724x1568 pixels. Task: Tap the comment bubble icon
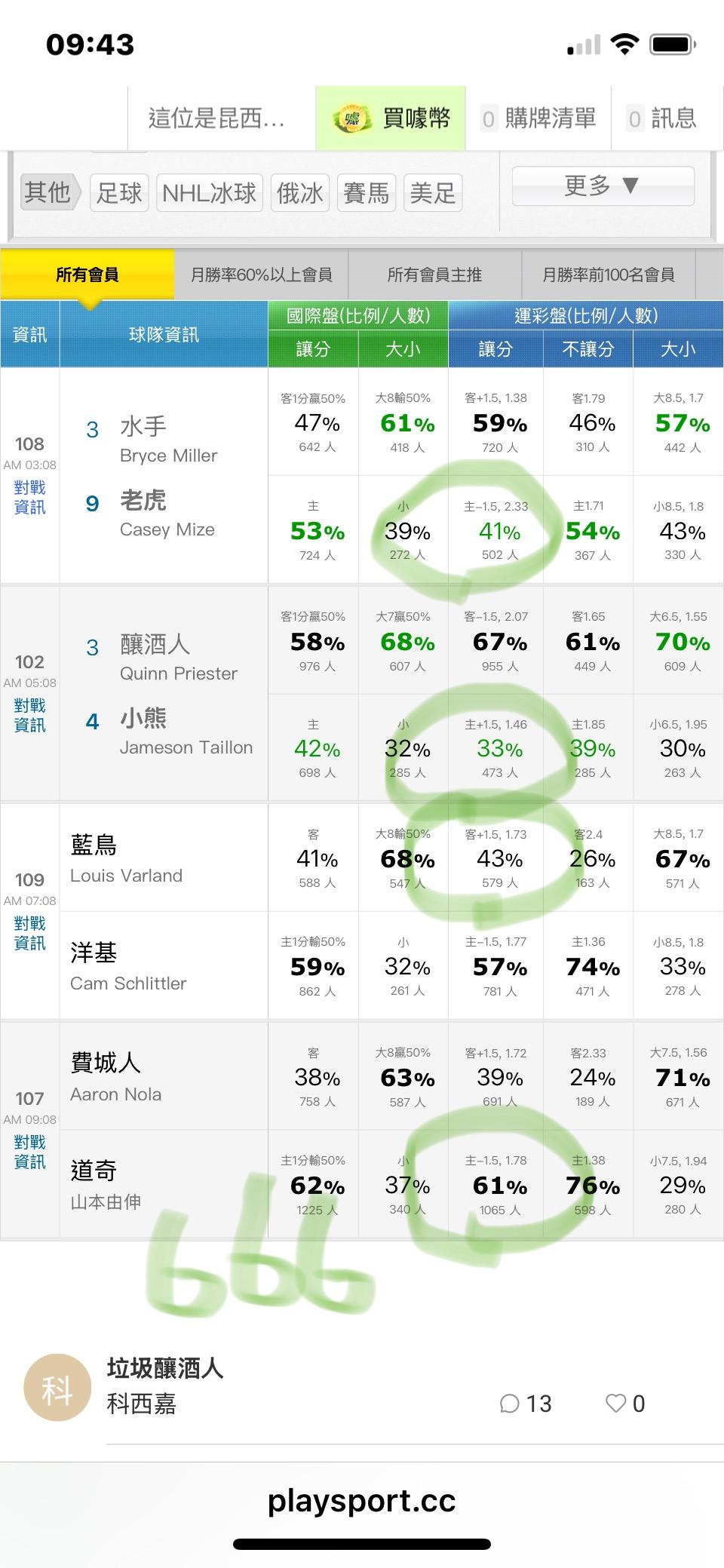click(510, 1404)
